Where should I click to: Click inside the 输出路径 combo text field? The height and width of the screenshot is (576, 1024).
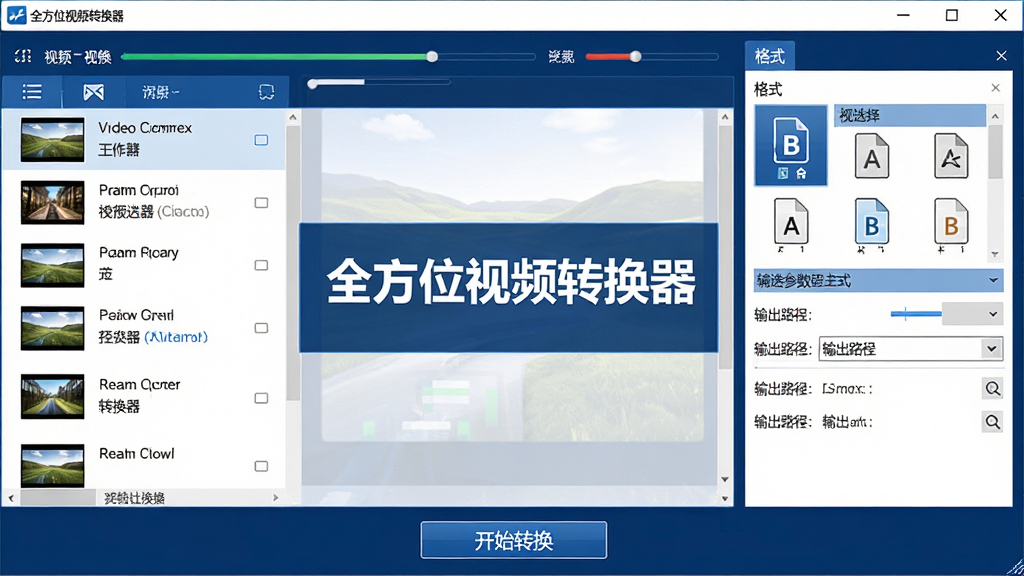click(901, 349)
